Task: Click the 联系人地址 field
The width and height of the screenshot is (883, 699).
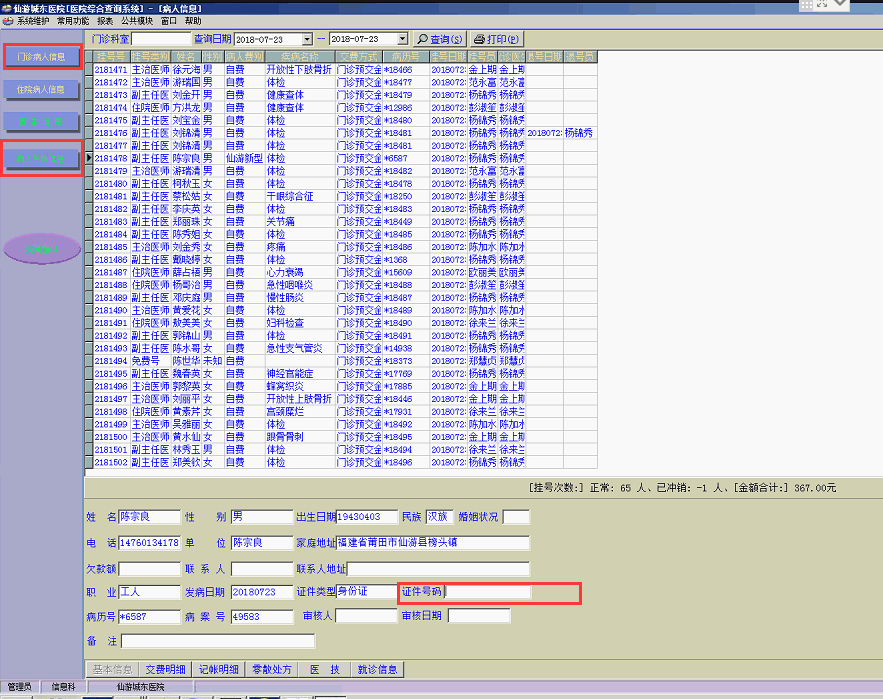Action: [438, 569]
